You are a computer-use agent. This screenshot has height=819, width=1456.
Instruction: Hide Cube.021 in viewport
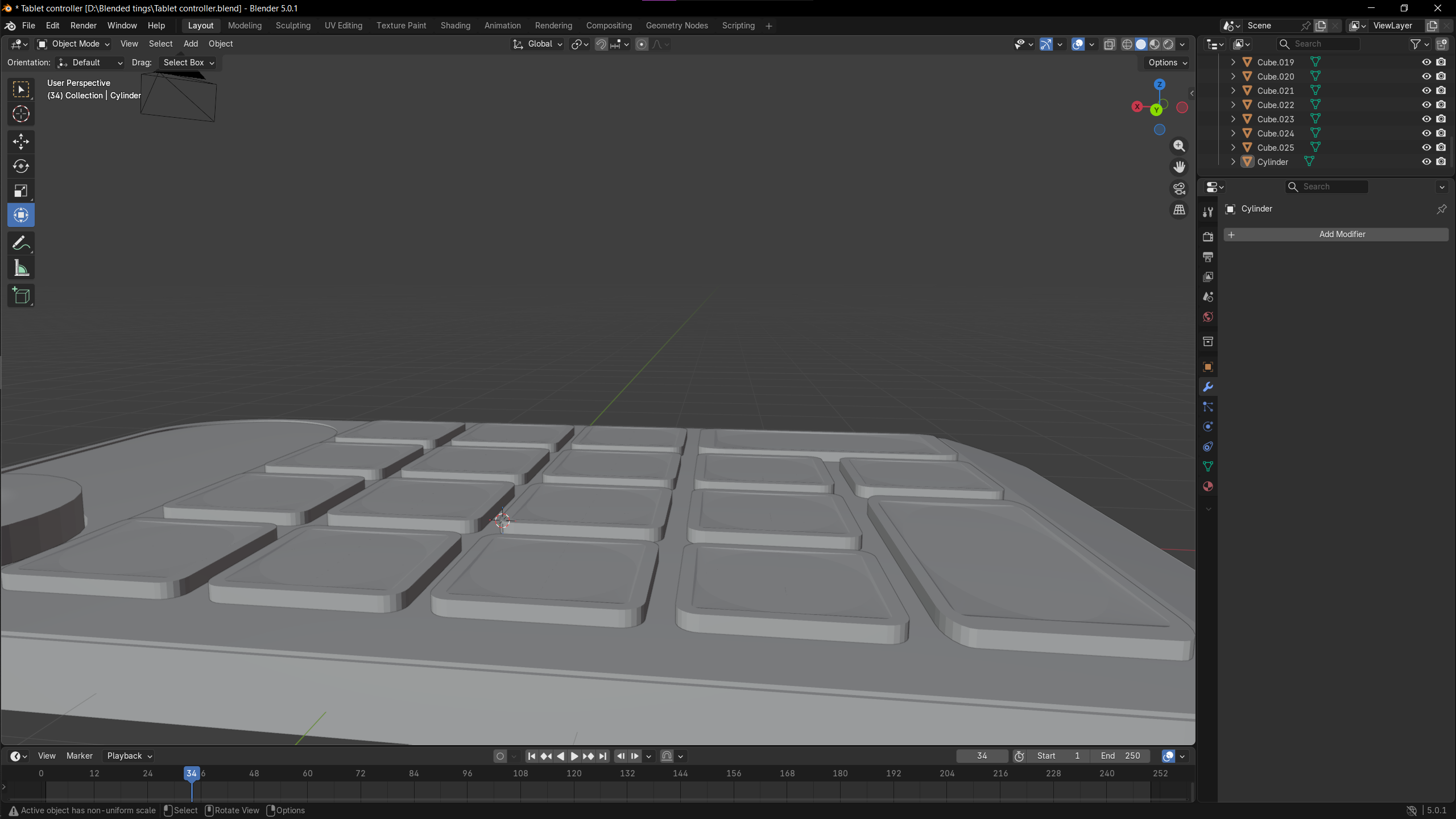(1426, 90)
